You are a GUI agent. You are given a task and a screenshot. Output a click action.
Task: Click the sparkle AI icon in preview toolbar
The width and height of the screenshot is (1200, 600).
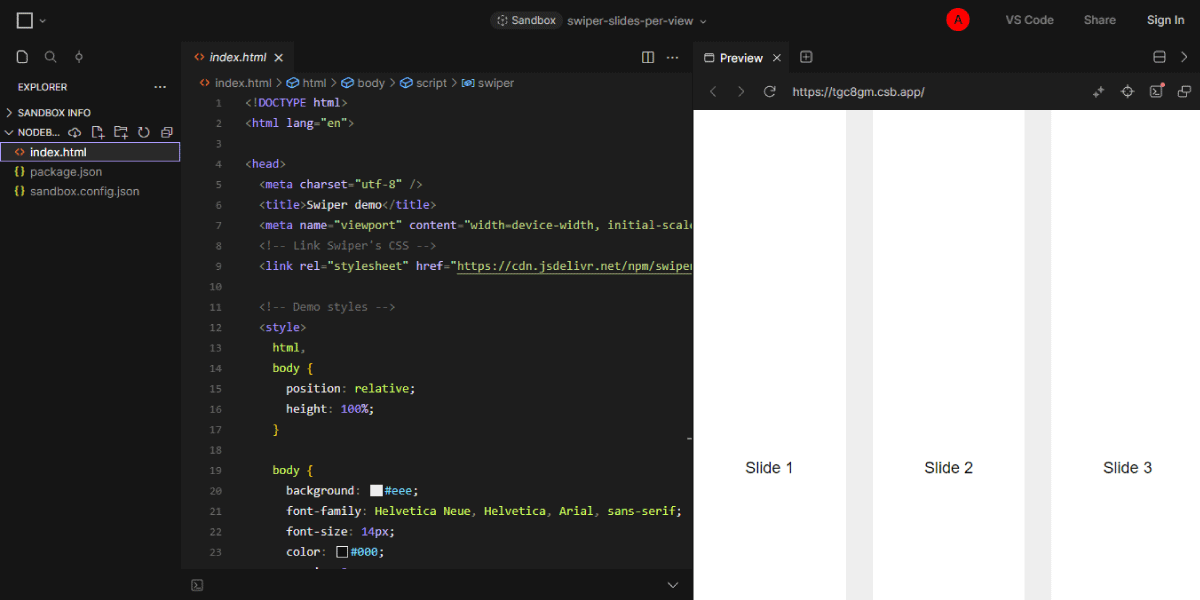tap(1098, 92)
